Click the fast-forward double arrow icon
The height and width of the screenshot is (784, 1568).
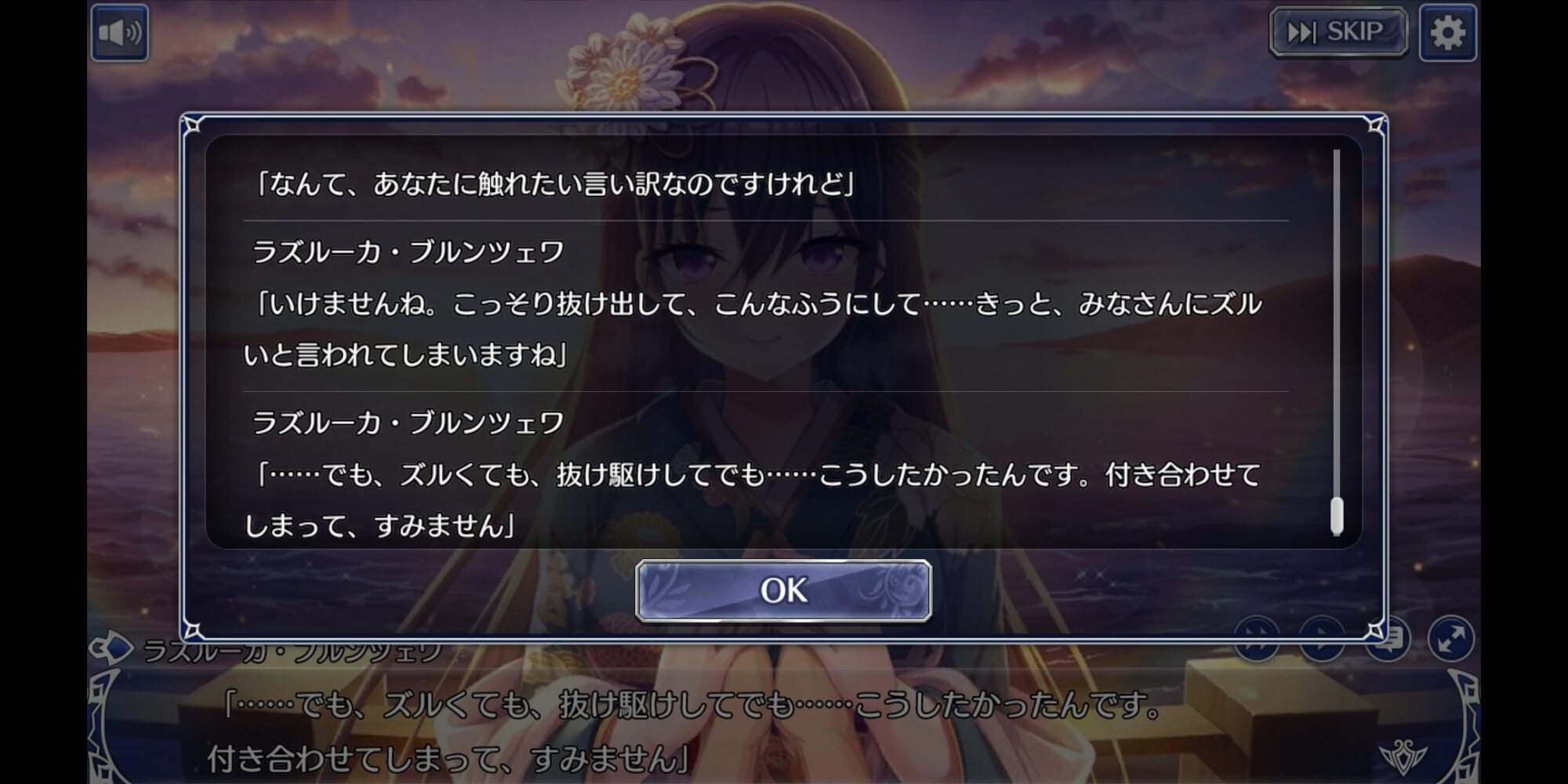point(1257,639)
